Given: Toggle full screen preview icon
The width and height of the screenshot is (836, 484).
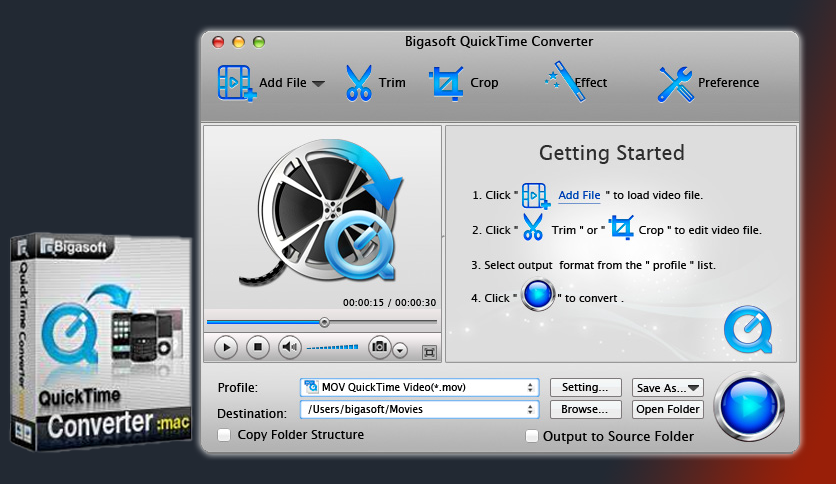Looking at the screenshot, I should click(429, 352).
